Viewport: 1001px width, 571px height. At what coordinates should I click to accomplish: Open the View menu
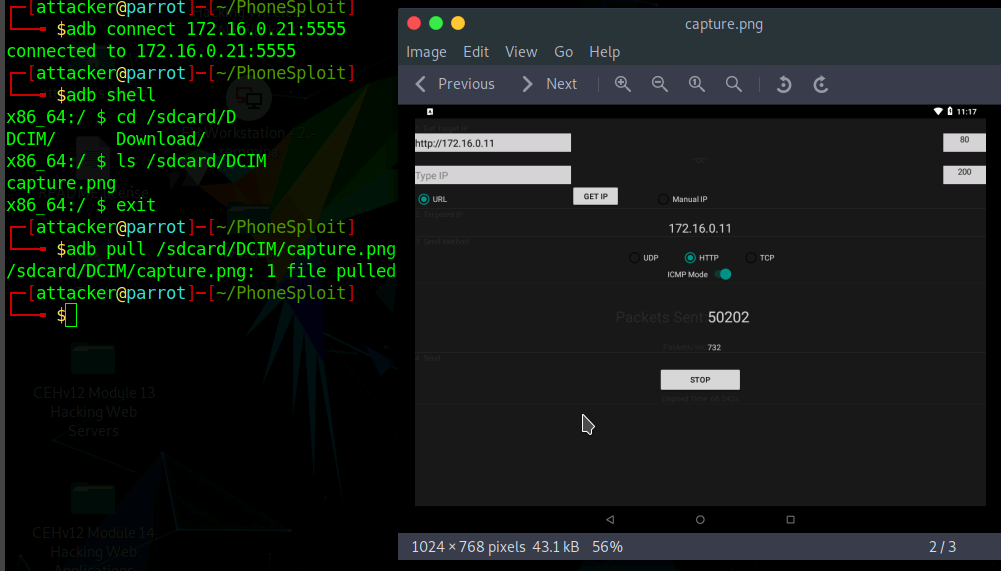pyautogui.click(x=521, y=52)
